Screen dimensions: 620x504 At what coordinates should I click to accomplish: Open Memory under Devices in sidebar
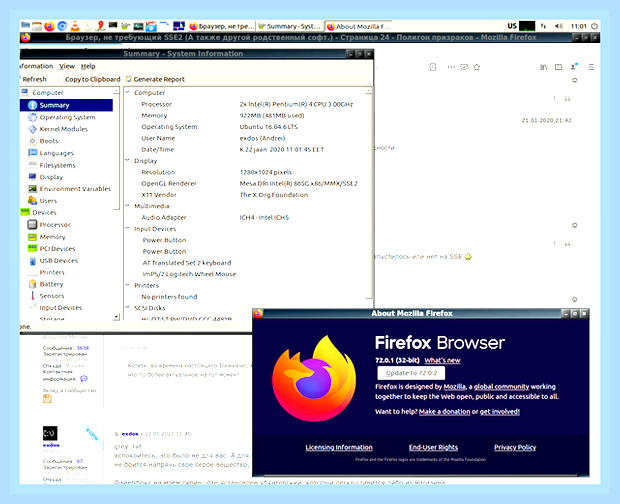coord(52,237)
